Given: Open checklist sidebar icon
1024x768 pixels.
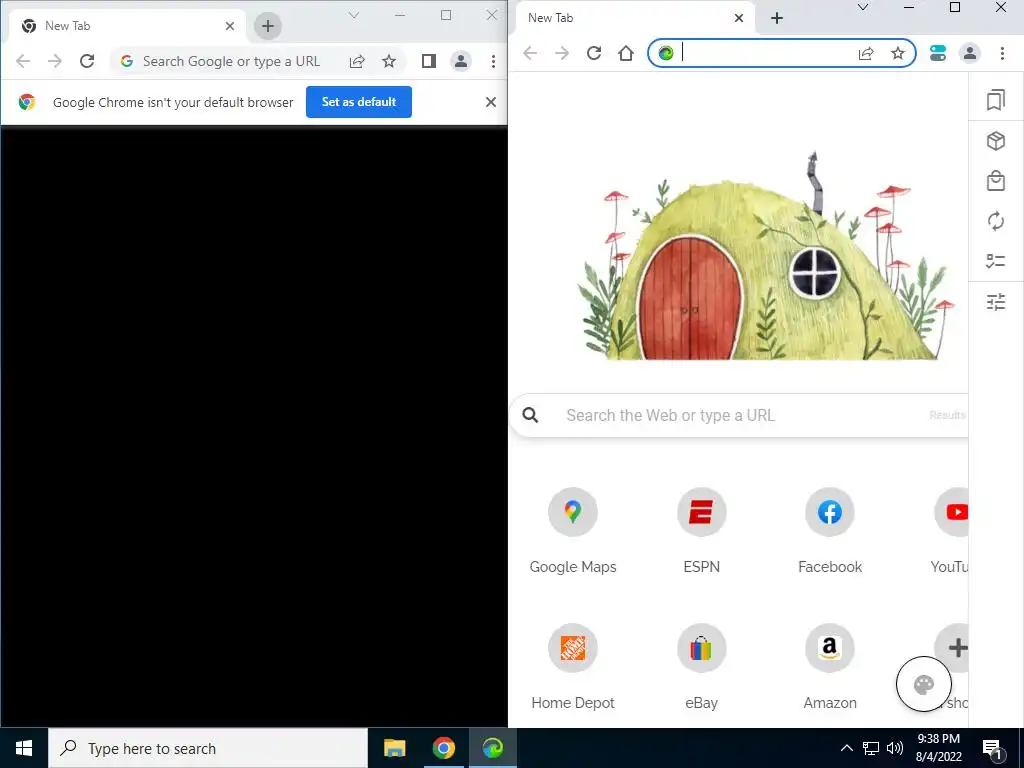Looking at the screenshot, I should (996, 261).
